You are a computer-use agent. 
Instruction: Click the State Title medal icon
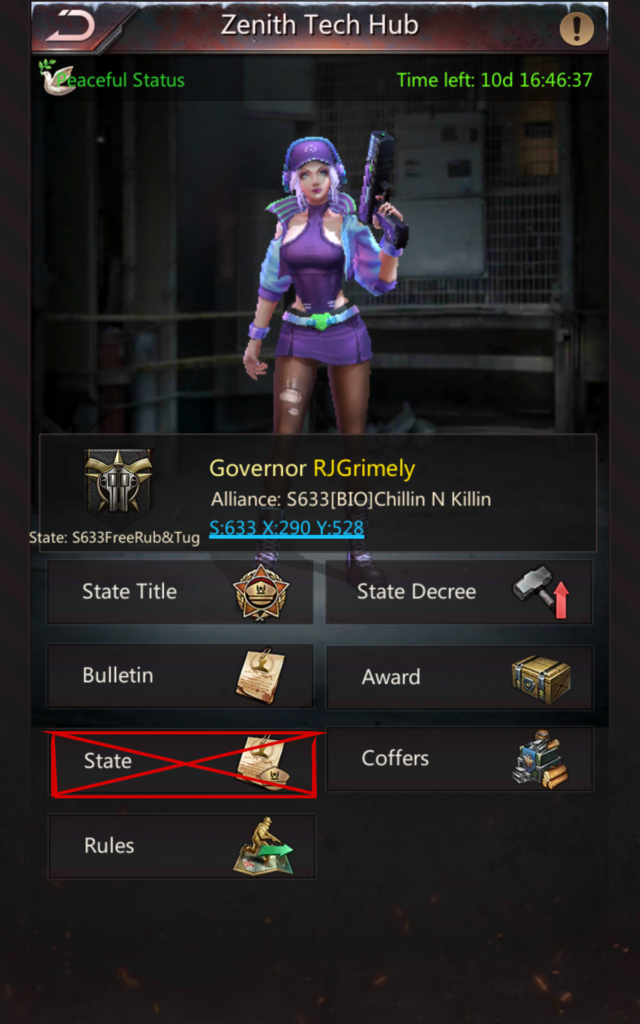point(261,592)
